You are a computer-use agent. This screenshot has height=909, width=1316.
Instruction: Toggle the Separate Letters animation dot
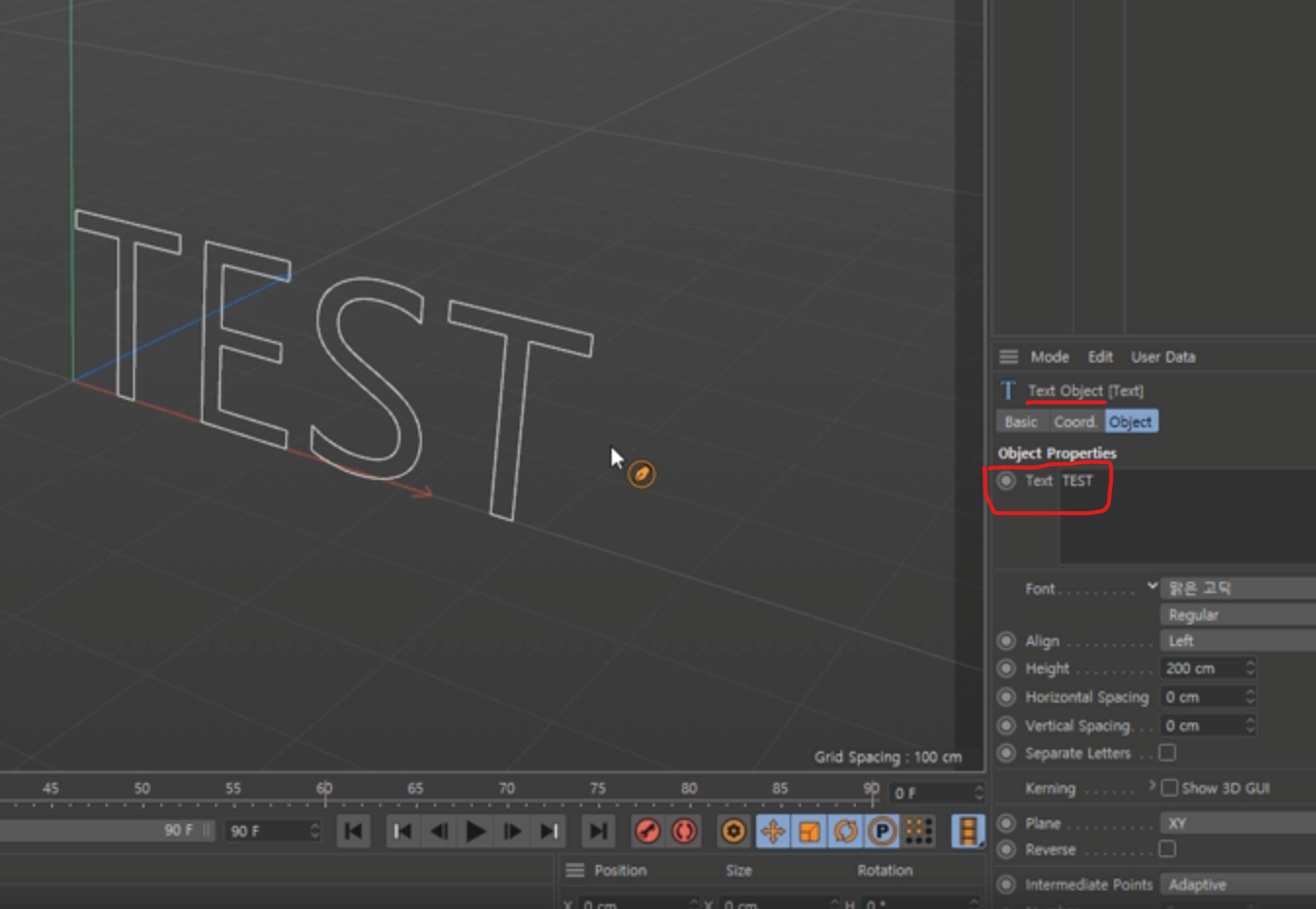[x=1005, y=753]
